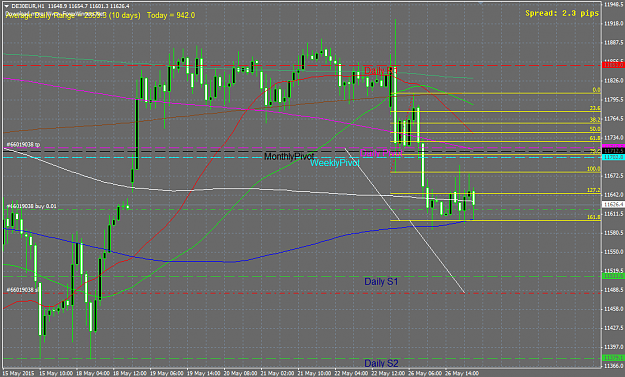Click the green Daily S1 price tag on axis
Image resolution: width=625 pixels, height=377 pixels.
[613, 276]
